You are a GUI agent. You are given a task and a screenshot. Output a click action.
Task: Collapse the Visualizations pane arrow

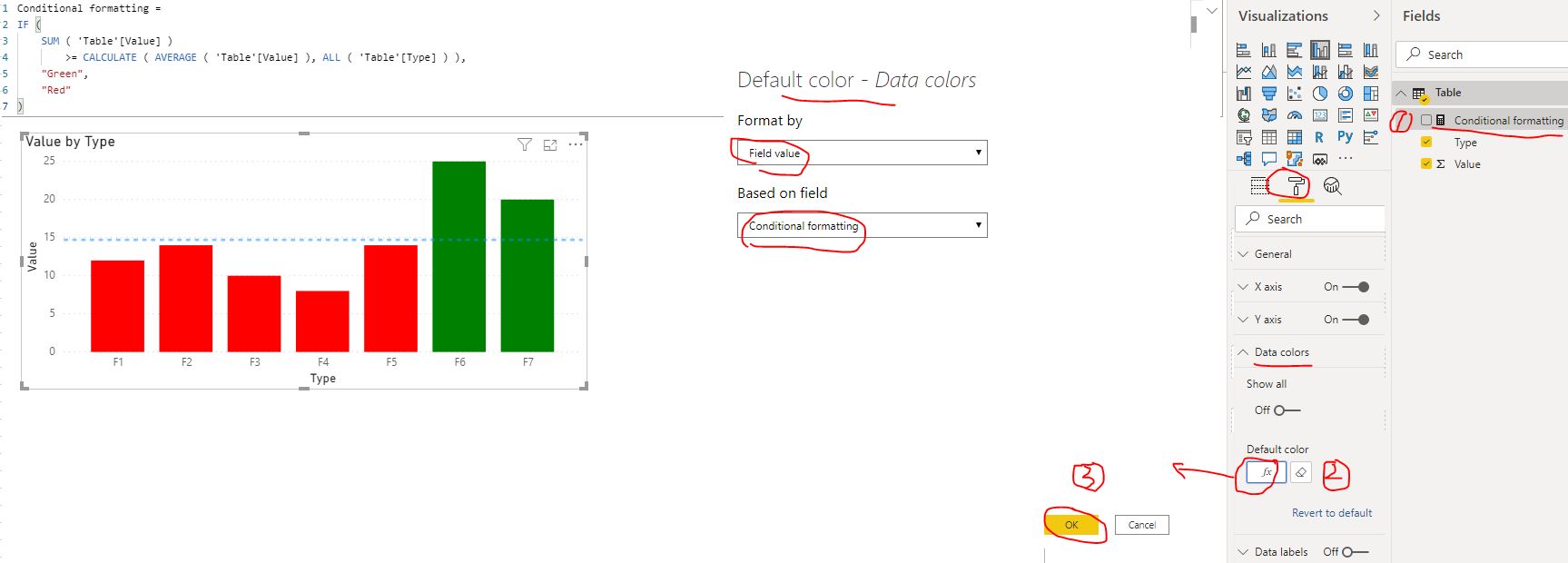point(1376,15)
